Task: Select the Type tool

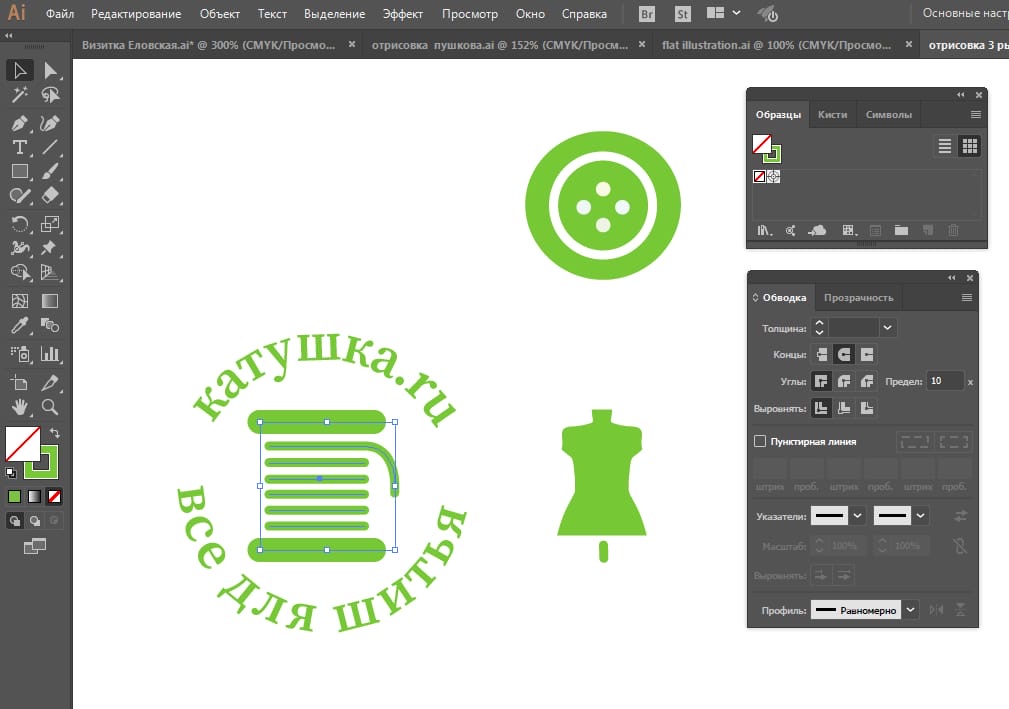Action: pos(19,147)
